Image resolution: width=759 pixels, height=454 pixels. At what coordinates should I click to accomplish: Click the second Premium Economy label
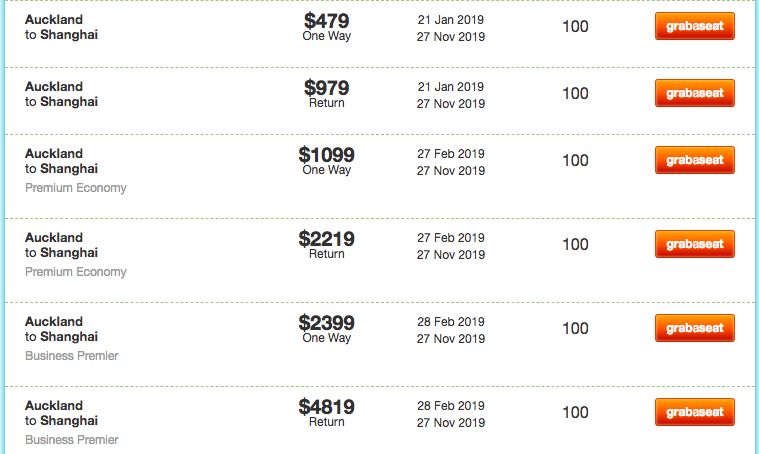[x=76, y=272]
